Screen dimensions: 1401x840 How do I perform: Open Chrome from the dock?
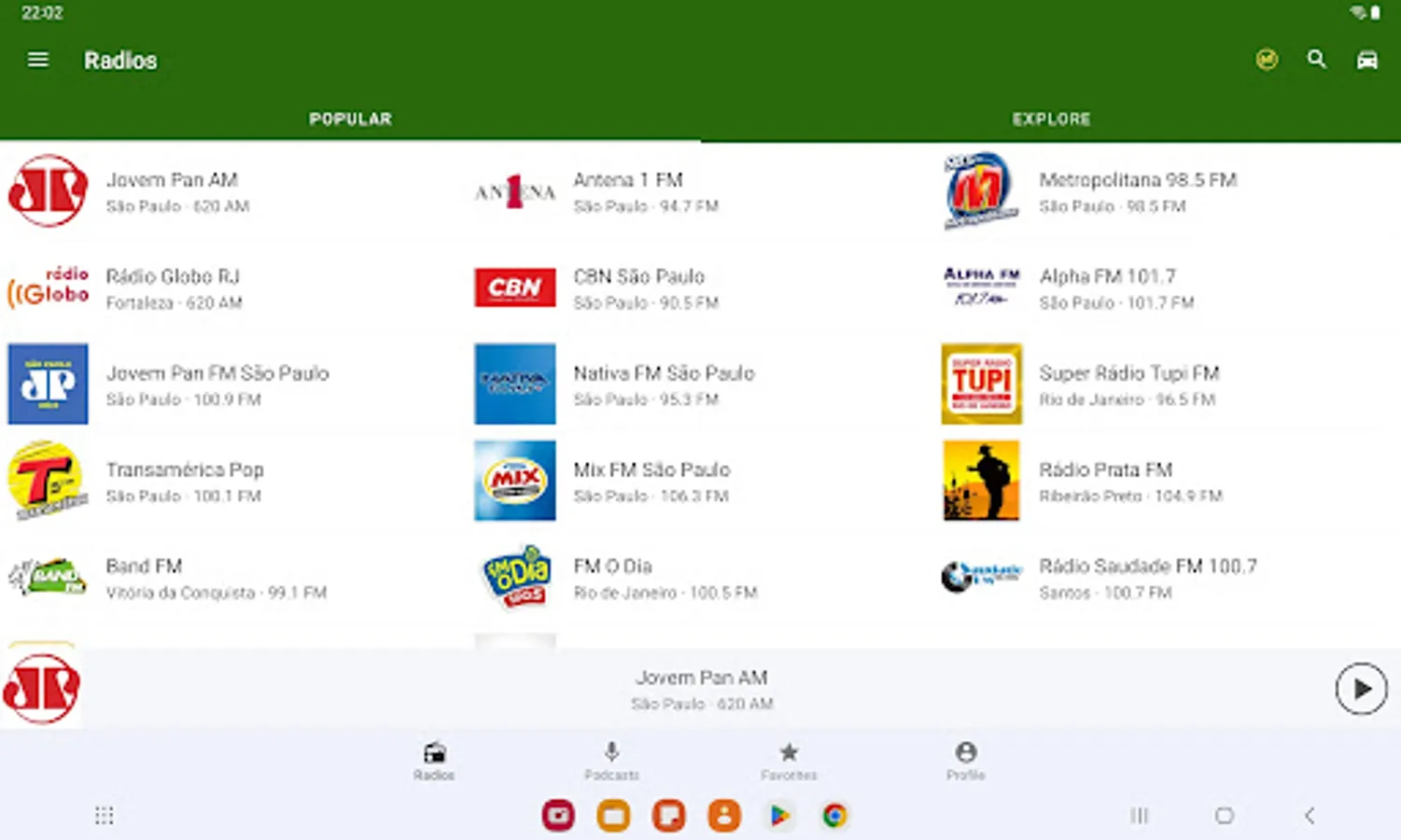(x=834, y=816)
